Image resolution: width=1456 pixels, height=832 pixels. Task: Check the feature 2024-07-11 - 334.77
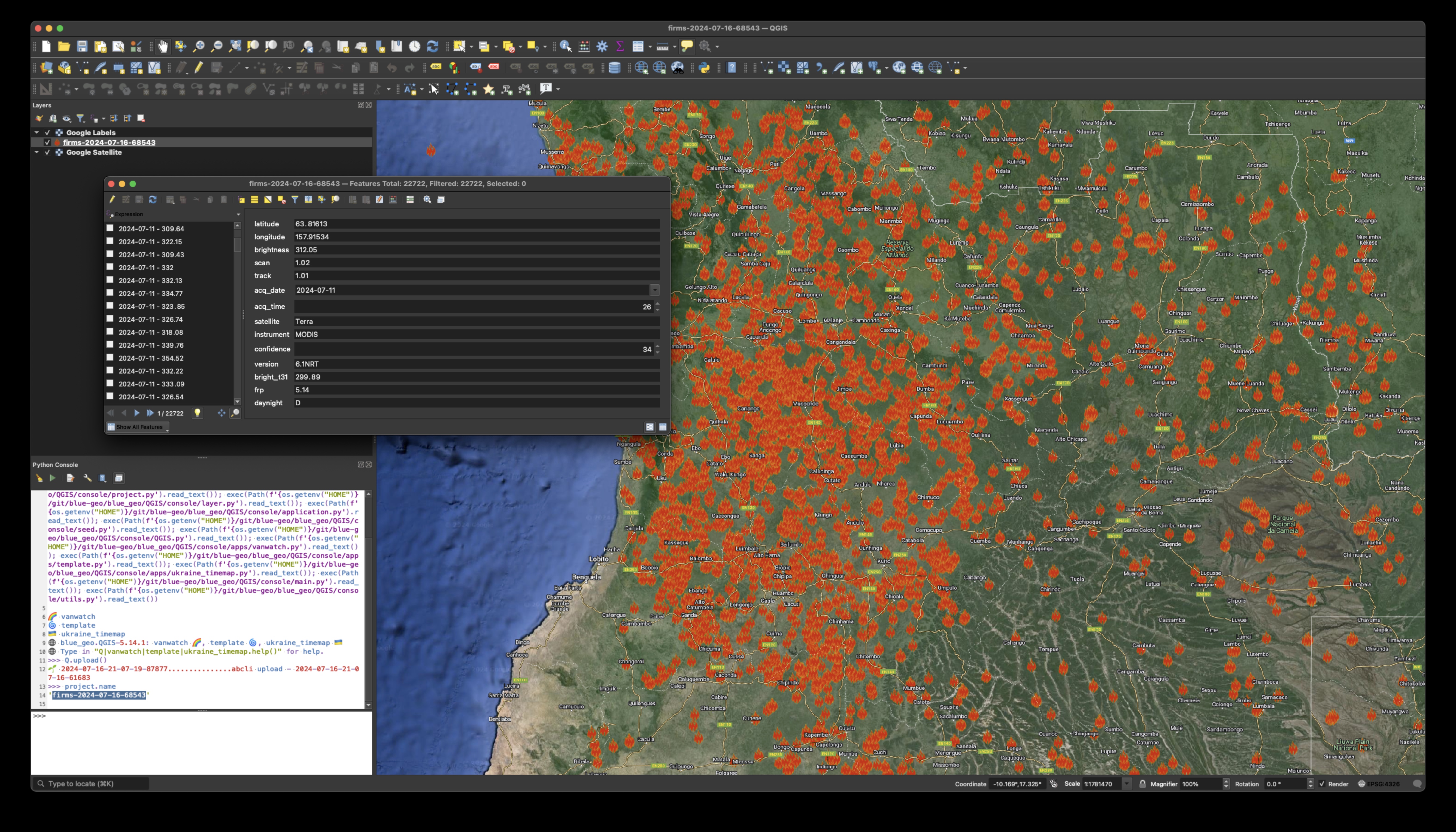(x=110, y=293)
